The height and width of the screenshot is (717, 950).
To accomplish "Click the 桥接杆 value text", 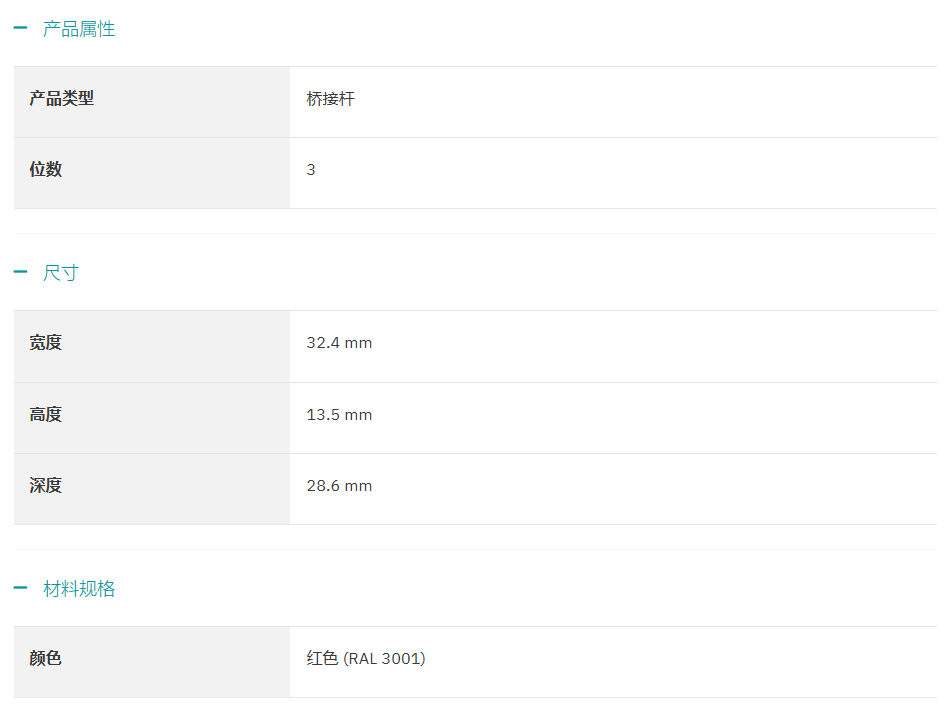I will [x=330, y=99].
